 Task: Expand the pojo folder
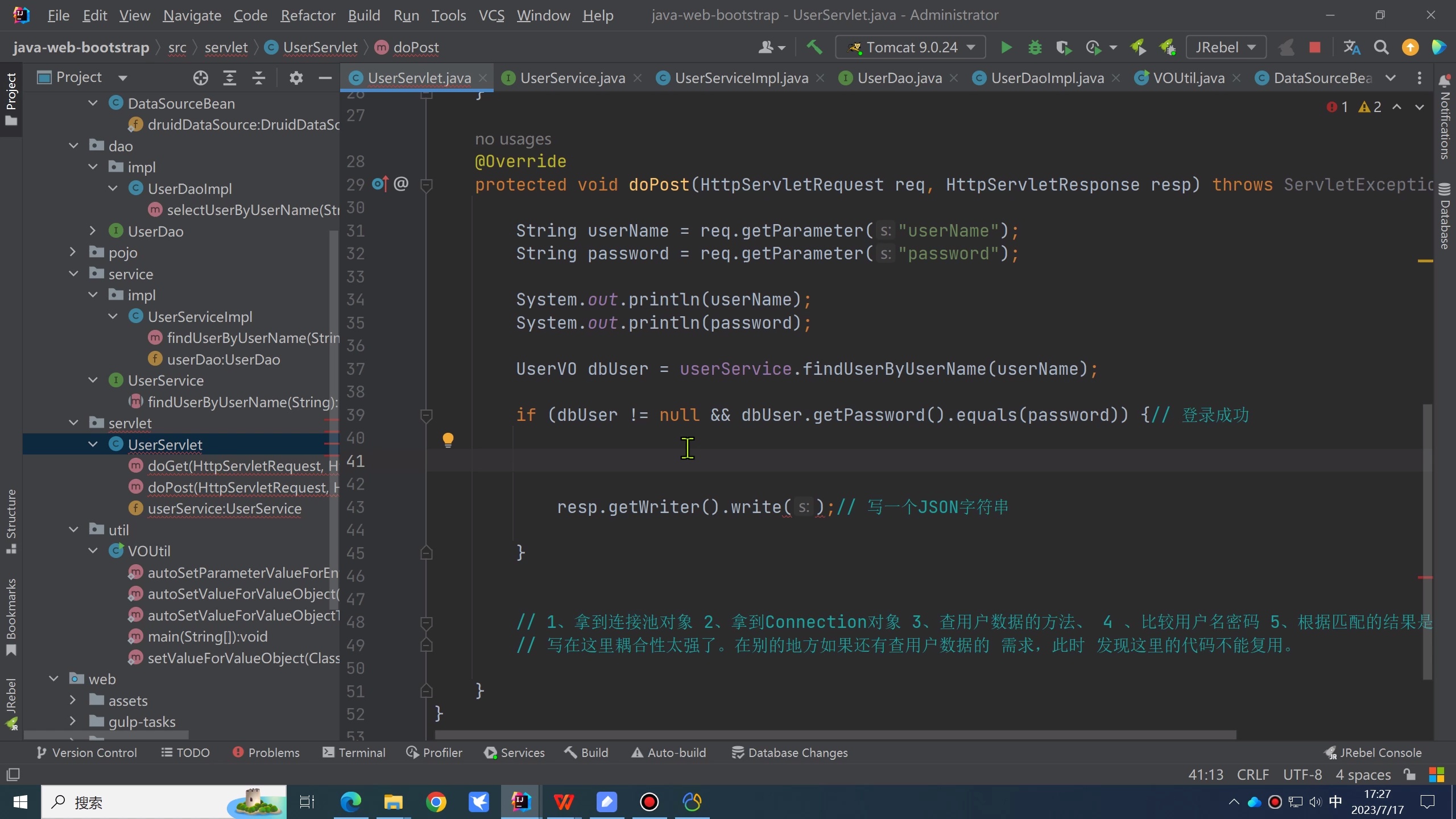[x=73, y=252]
